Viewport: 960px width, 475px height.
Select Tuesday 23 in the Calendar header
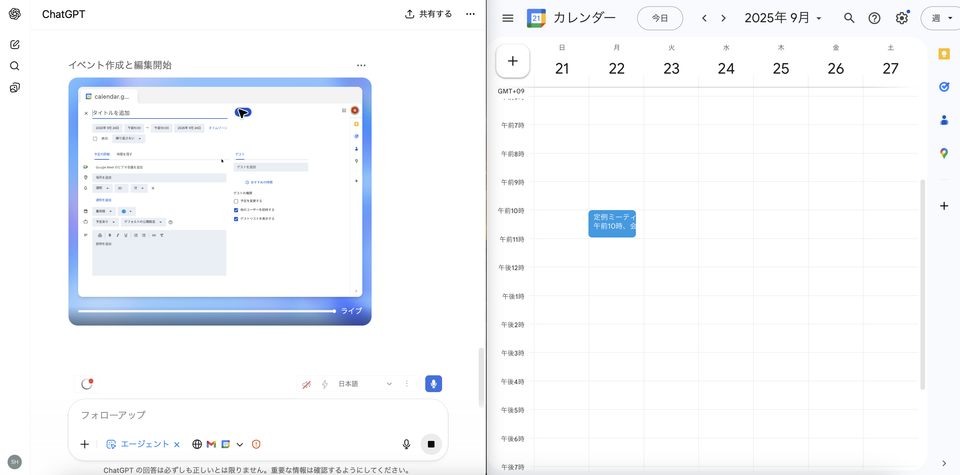(x=672, y=69)
